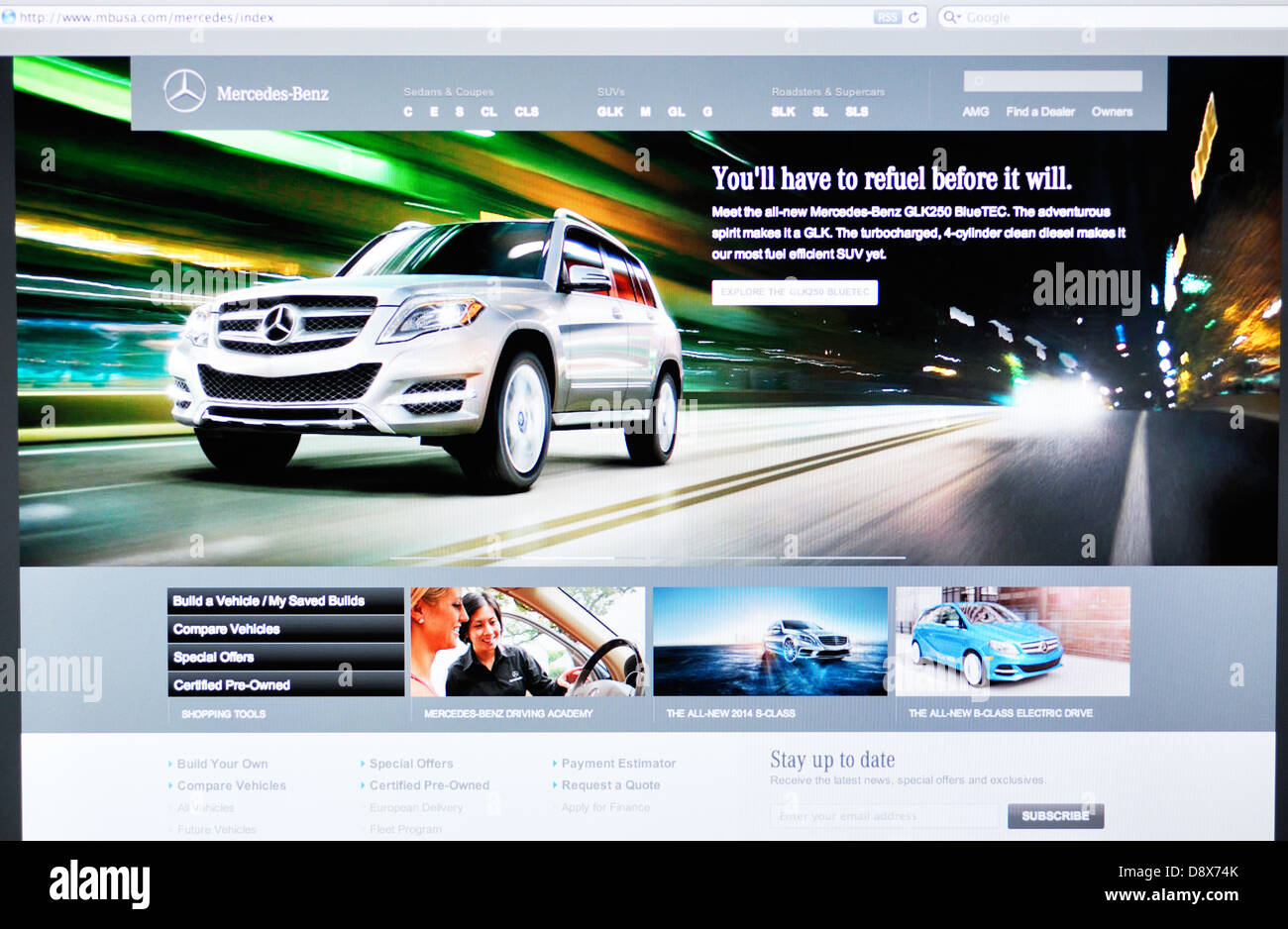Open the GL SUV menu

[676, 112]
